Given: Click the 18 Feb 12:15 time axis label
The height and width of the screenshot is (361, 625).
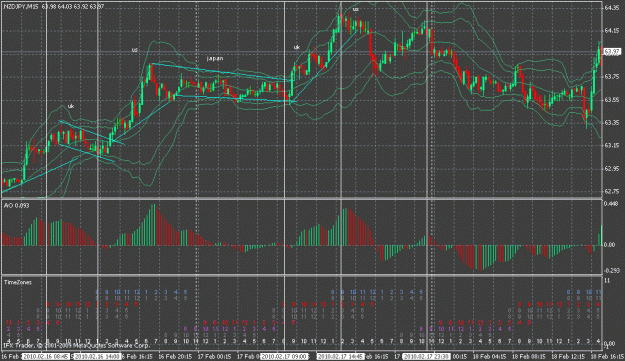Looking at the screenshot, I should [x=568, y=356].
